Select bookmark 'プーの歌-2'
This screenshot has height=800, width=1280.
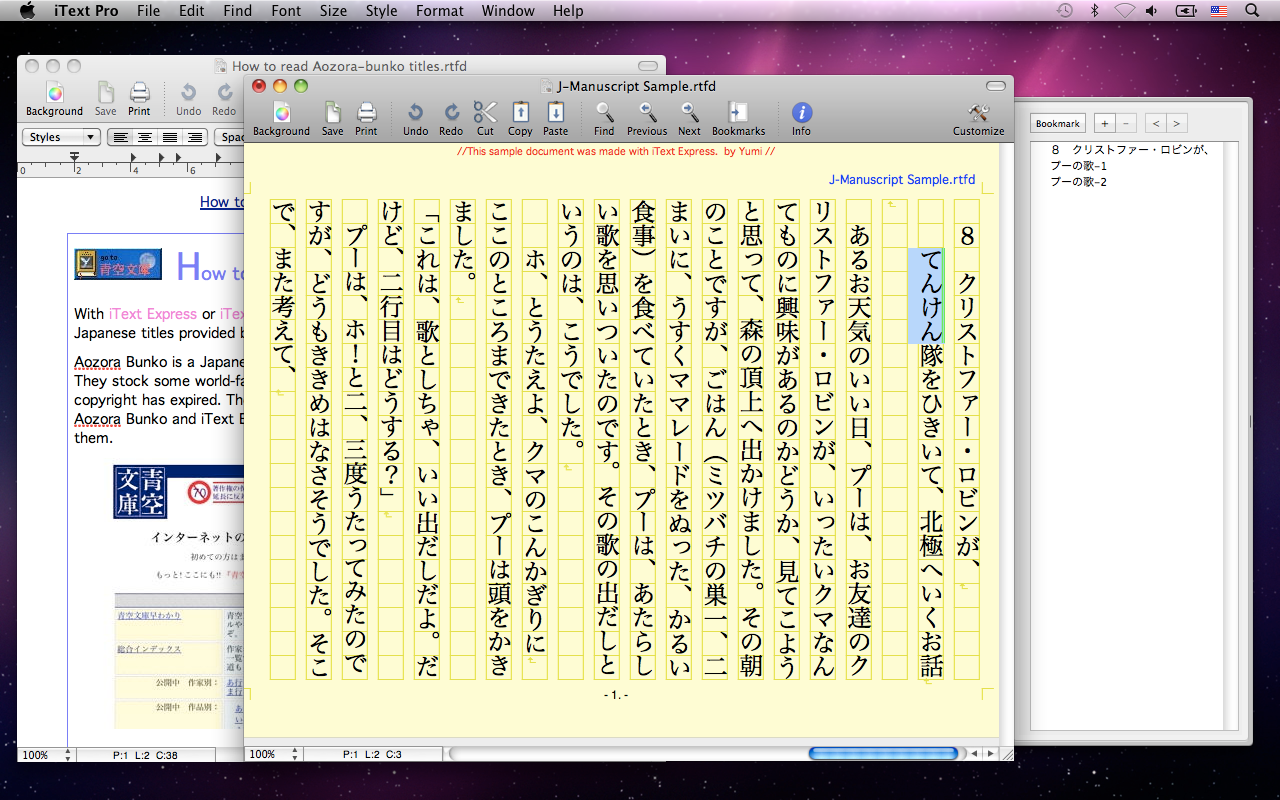pyautogui.click(x=1079, y=182)
